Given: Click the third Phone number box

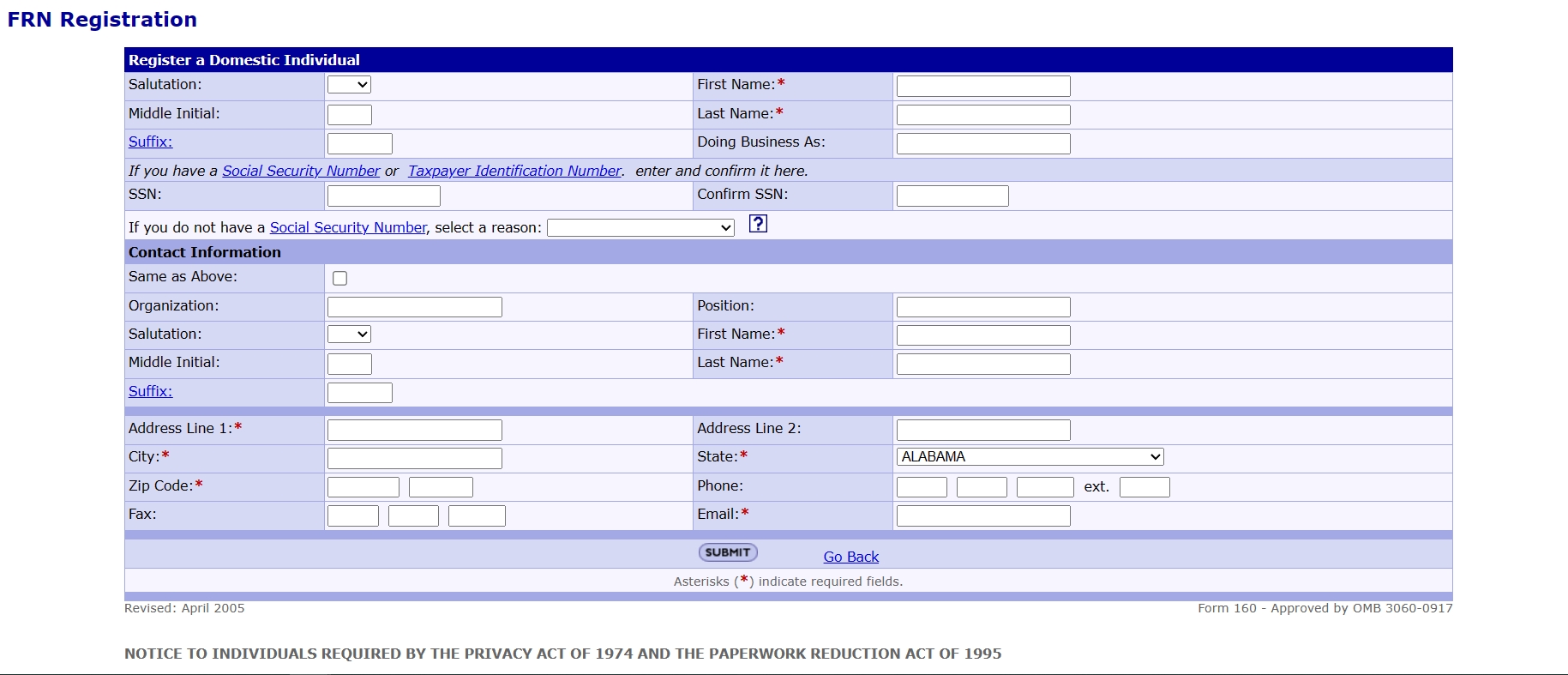Looking at the screenshot, I should click(1045, 487).
